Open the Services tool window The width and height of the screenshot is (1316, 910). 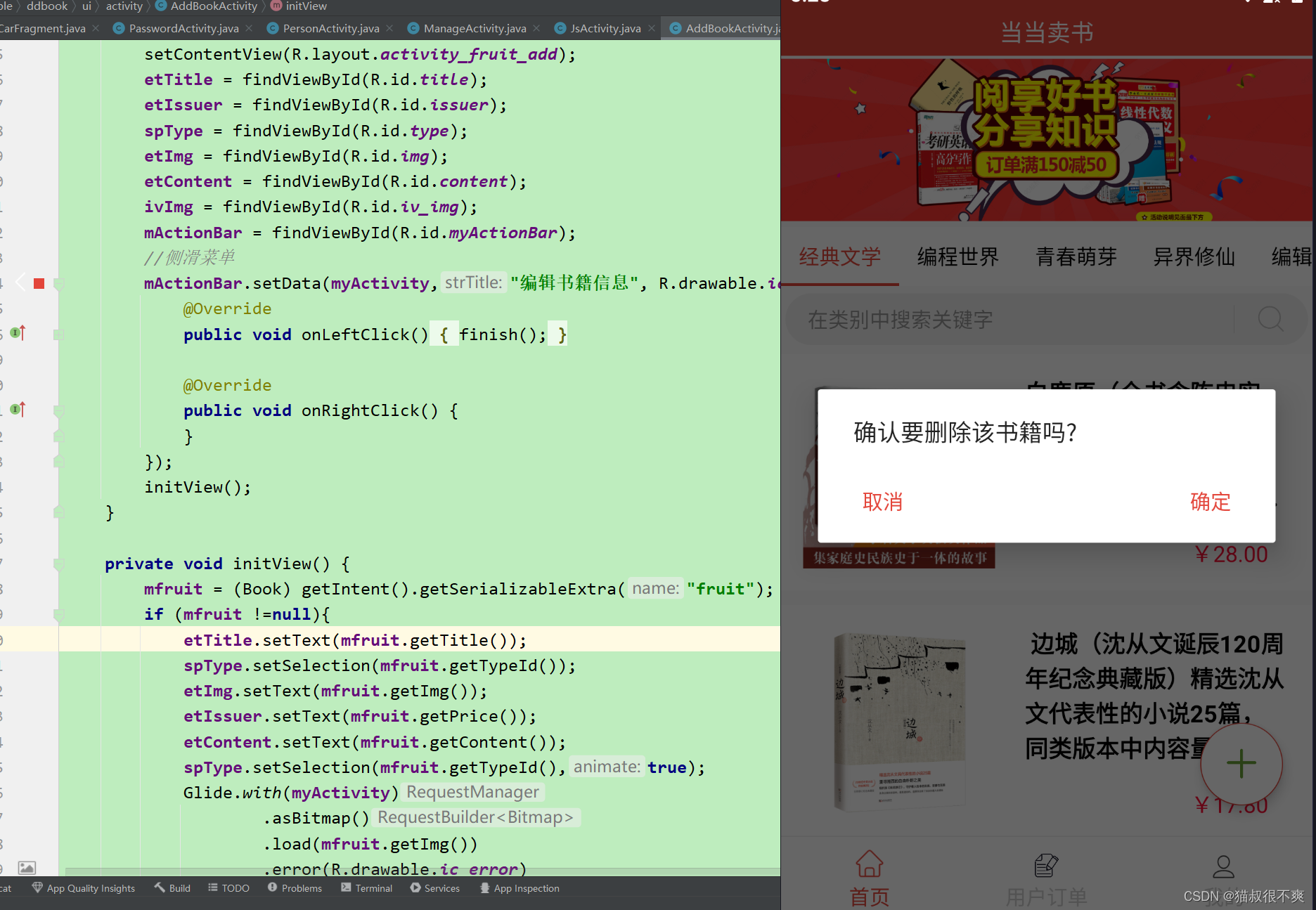(435, 888)
